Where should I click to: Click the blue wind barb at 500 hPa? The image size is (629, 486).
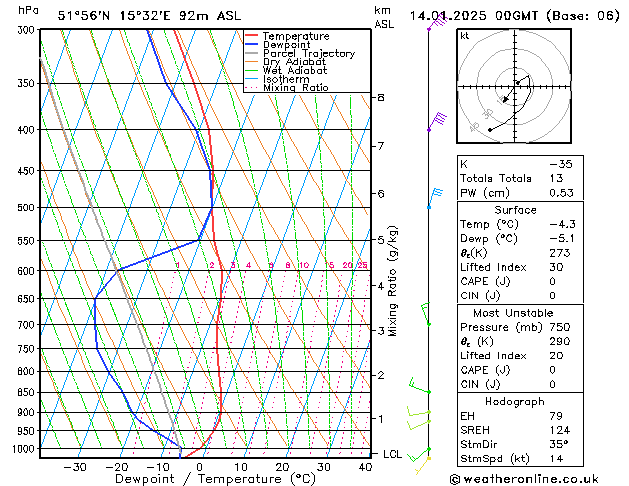(x=436, y=198)
